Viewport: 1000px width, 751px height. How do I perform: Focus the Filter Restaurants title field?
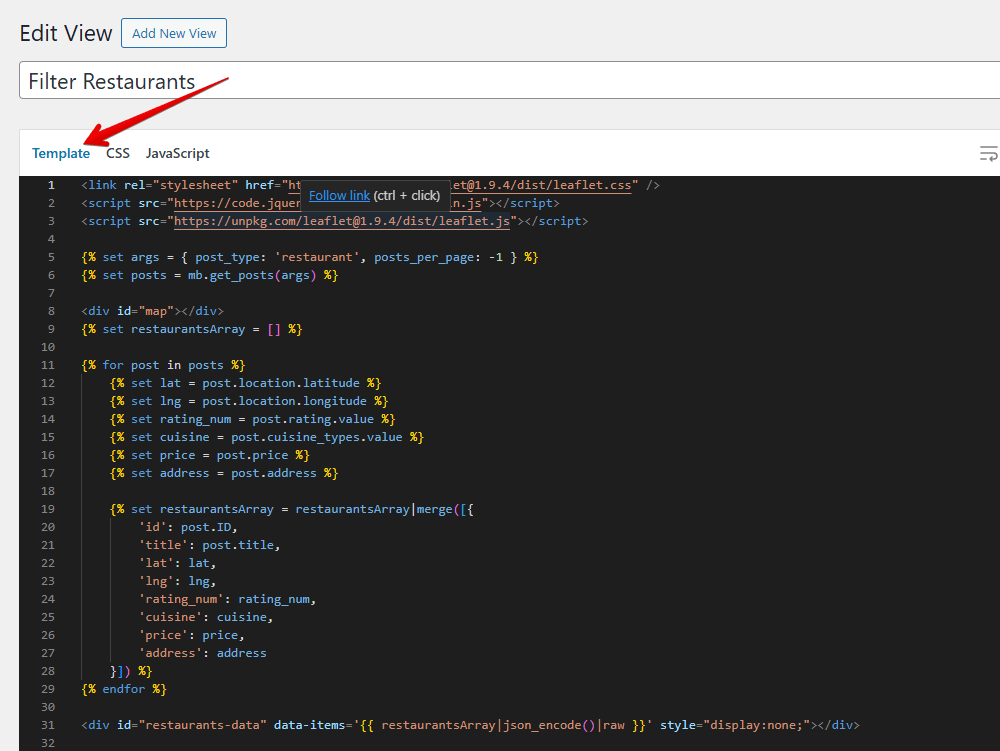tap(500, 81)
